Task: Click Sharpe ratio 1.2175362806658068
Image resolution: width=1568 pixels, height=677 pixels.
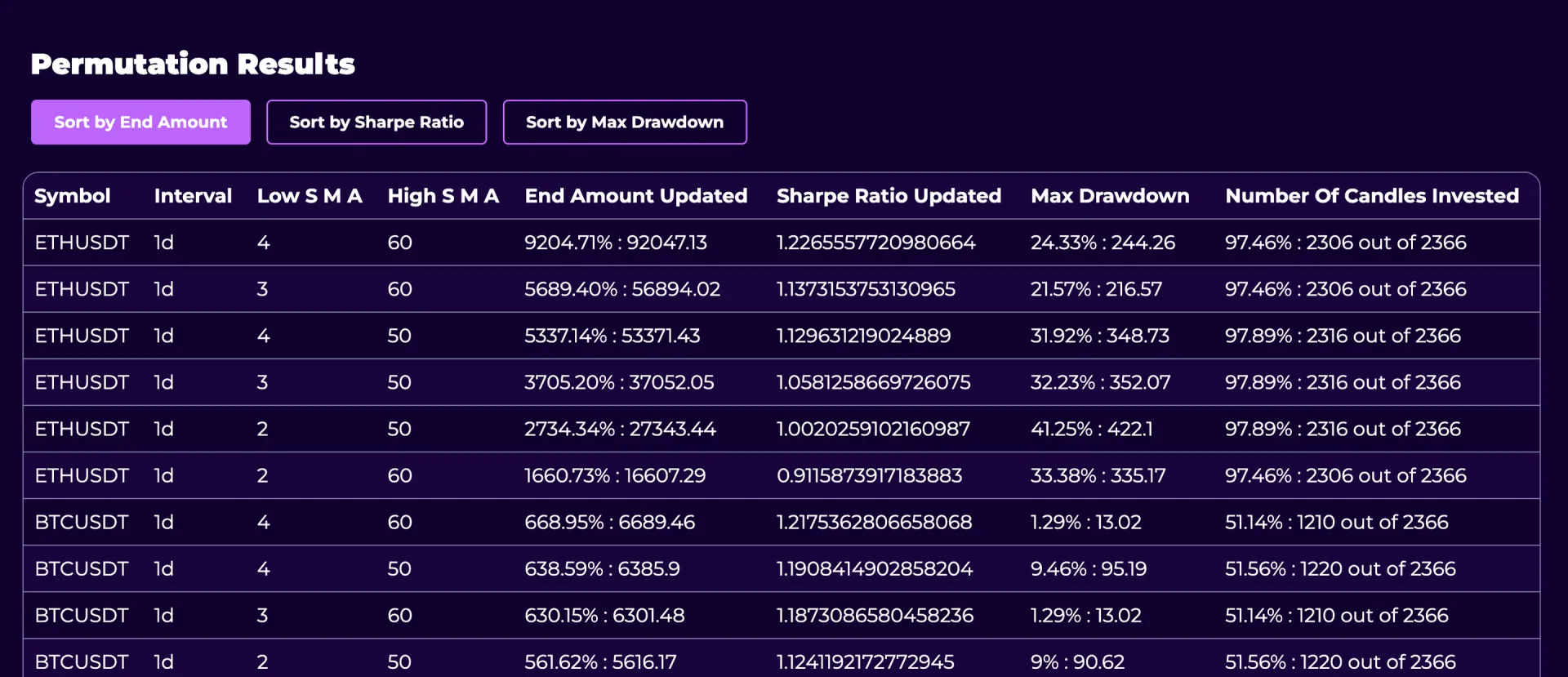Action: pos(874,522)
